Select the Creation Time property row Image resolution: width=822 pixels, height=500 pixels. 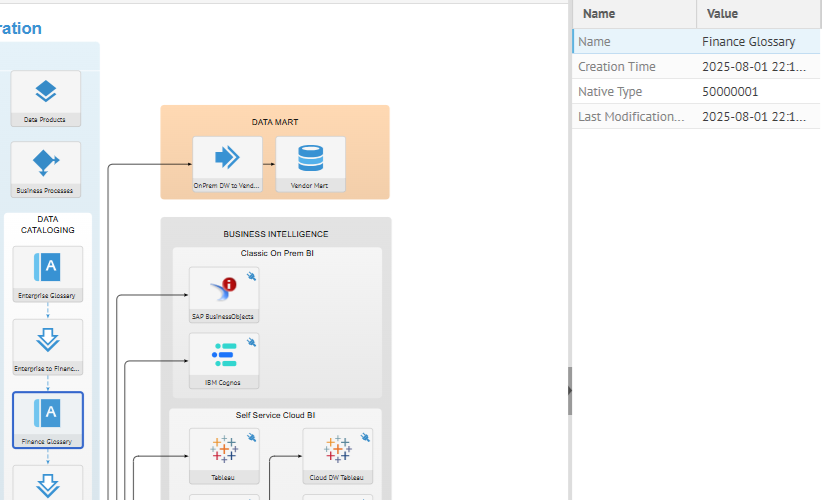click(x=697, y=66)
